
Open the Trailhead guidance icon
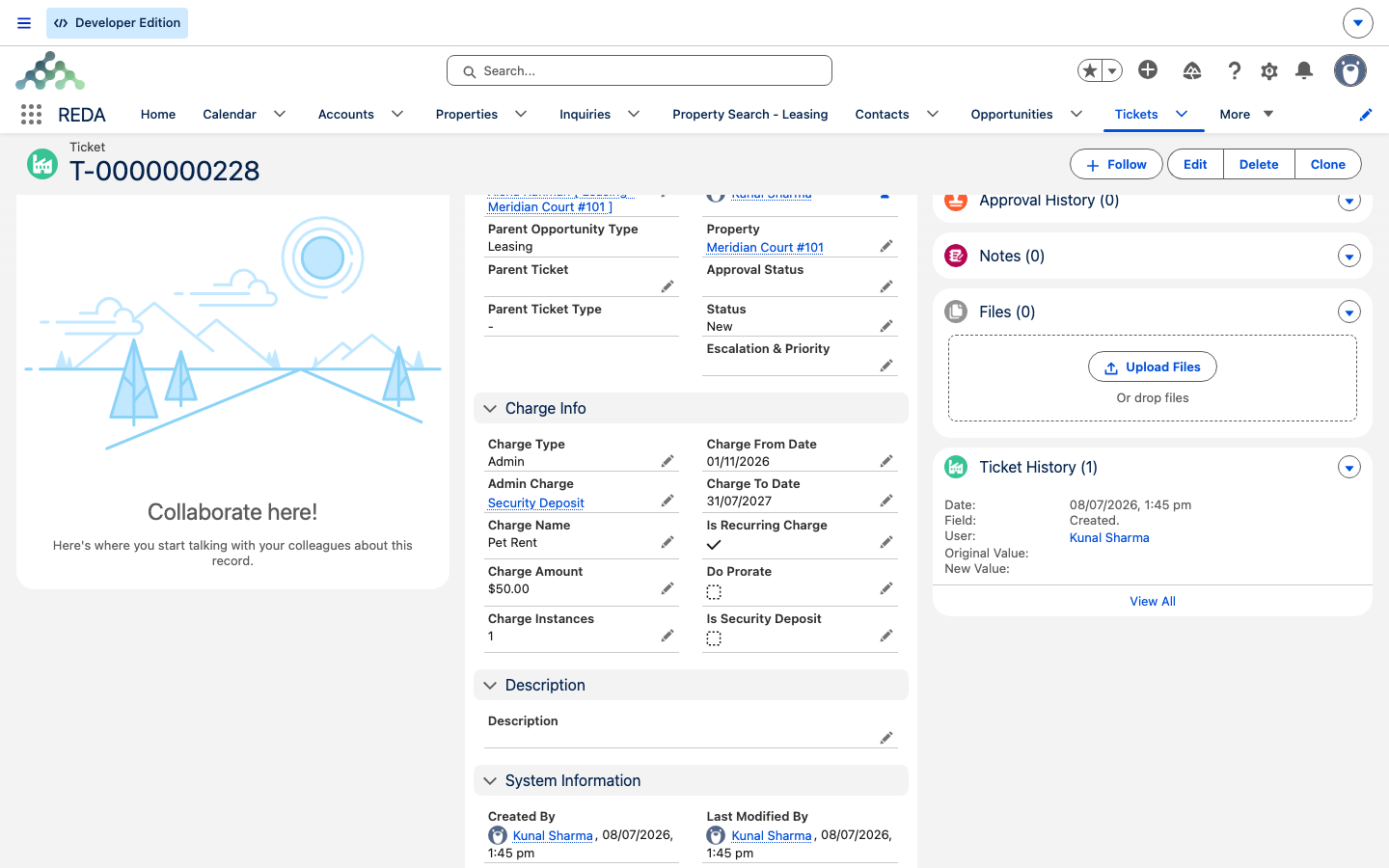click(x=1192, y=70)
